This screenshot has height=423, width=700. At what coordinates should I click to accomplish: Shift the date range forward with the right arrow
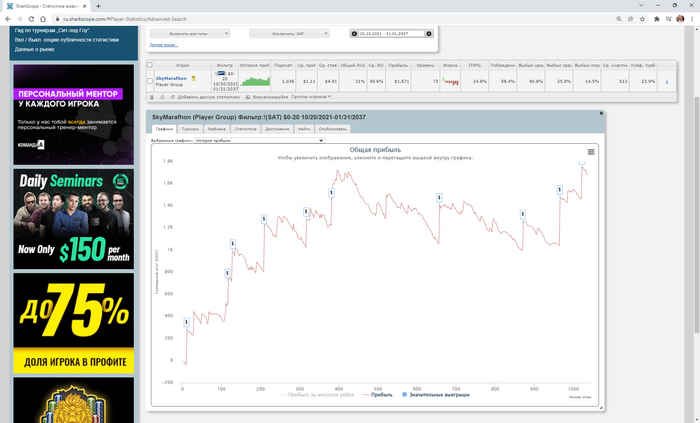tap(429, 33)
